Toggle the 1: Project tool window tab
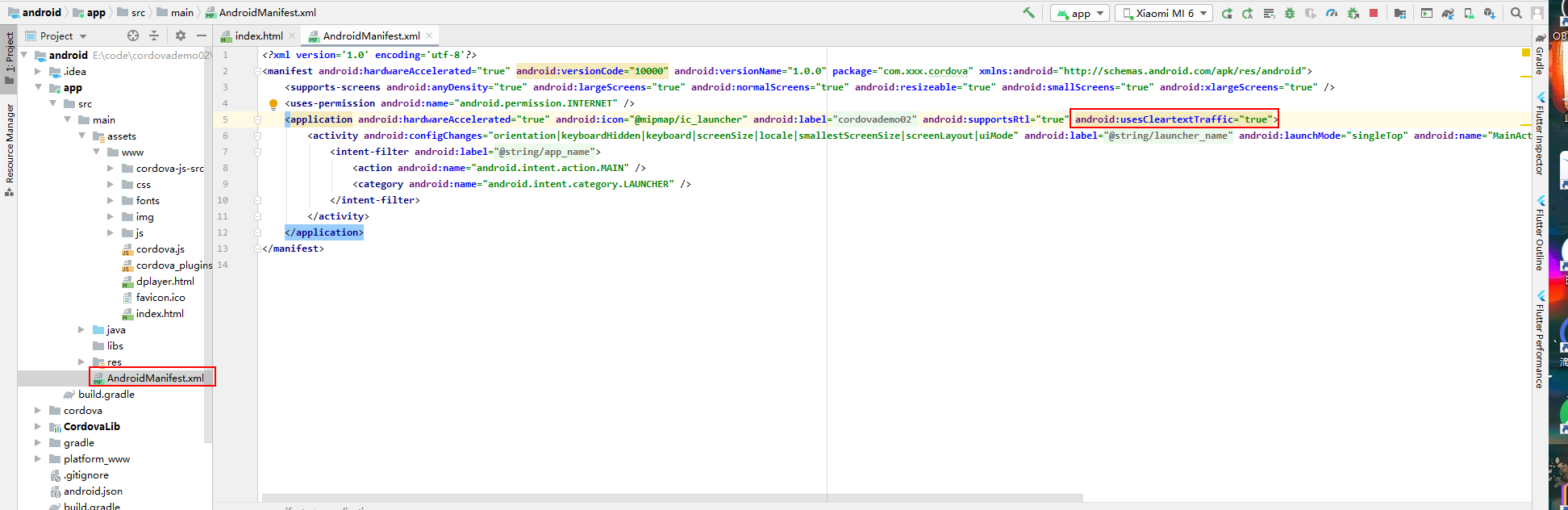 (10, 58)
